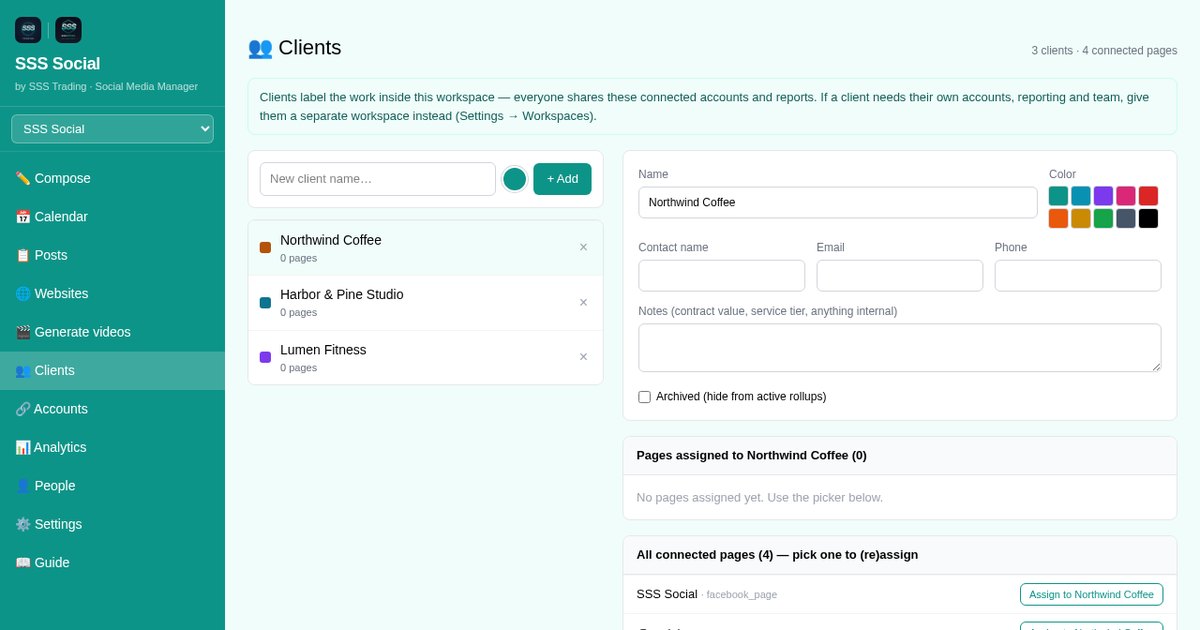The height and width of the screenshot is (630, 1200).
Task: Toggle the Archived checkbox
Action: tap(645, 397)
